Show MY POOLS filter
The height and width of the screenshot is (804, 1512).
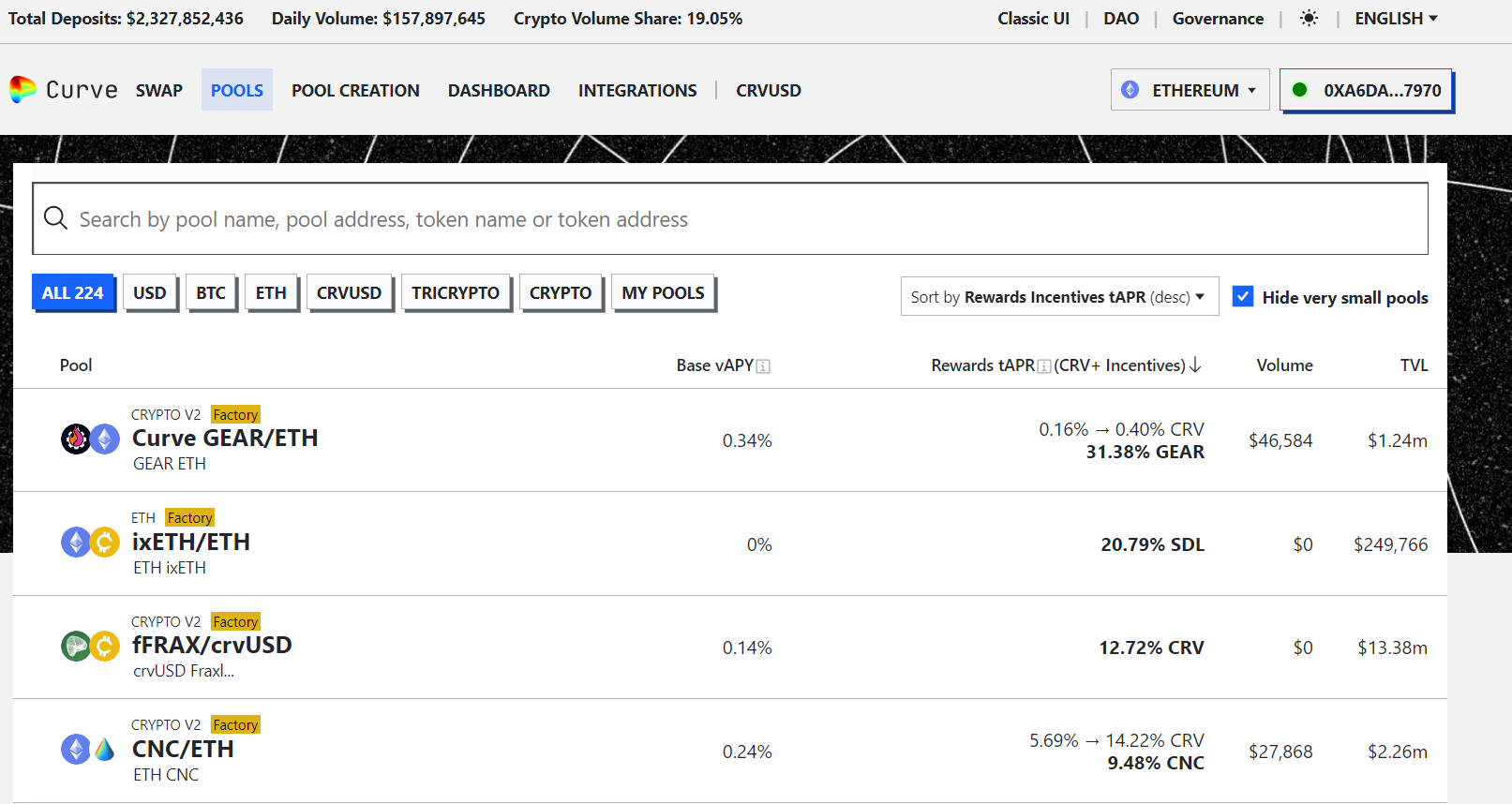[x=663, y=292]
